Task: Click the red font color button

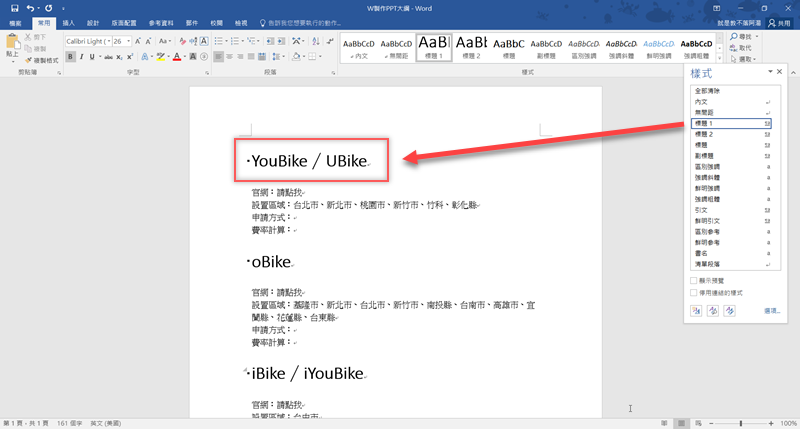Action: (176, 57)
